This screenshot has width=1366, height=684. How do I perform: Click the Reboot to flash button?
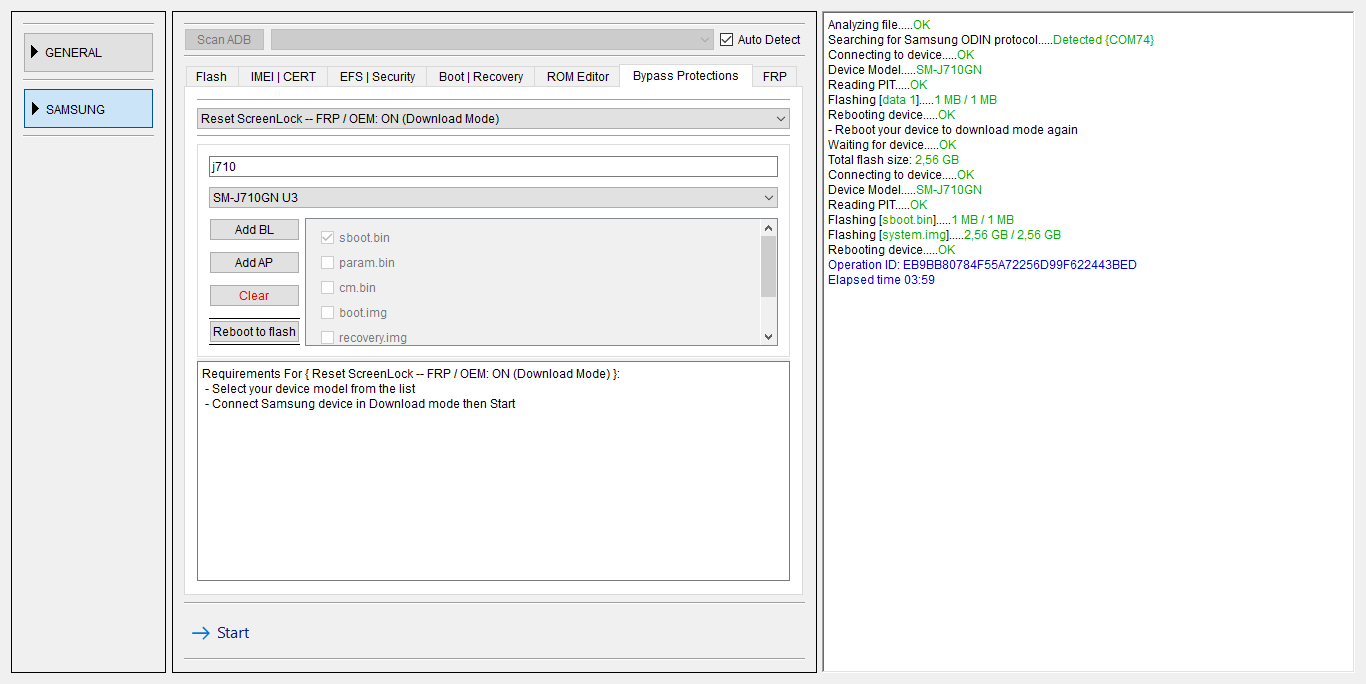click(x=254, y=332)
